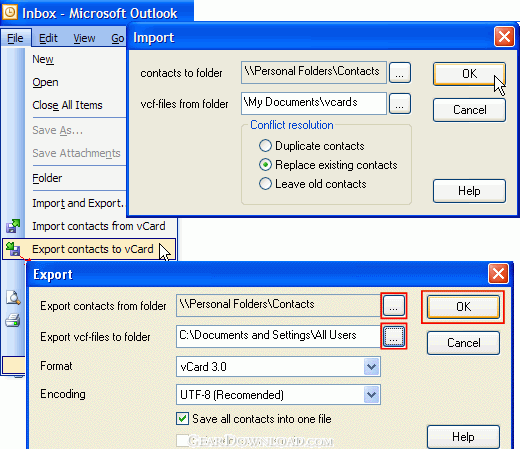Select Replace existing contacts option

[265, 165]
